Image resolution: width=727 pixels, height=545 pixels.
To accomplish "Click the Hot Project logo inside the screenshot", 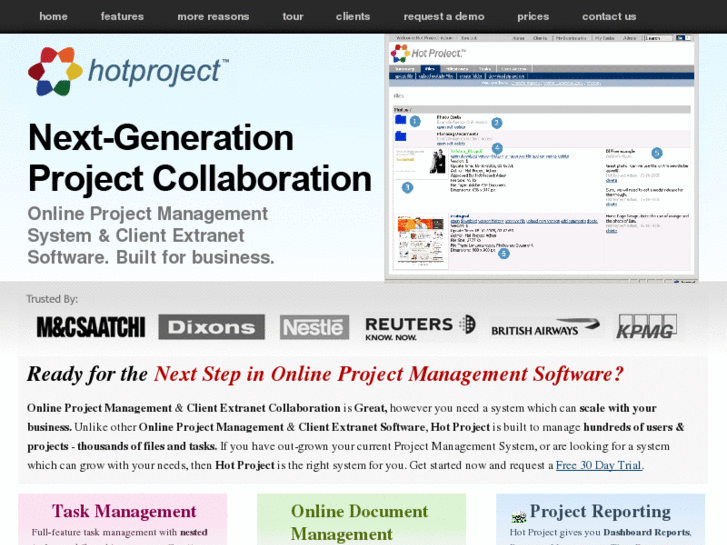I will point(428,53).
